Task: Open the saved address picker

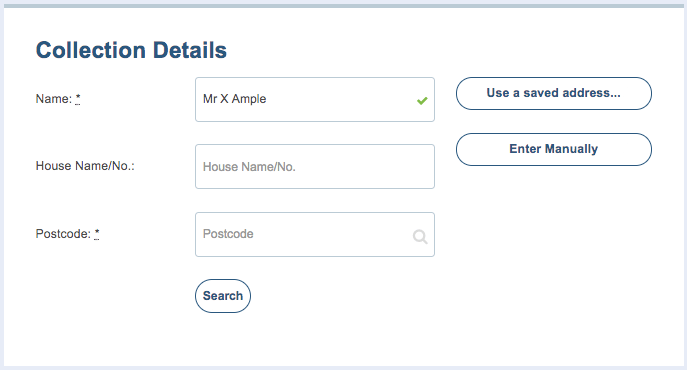Action: pyautogui.click(x=554, y=93)
